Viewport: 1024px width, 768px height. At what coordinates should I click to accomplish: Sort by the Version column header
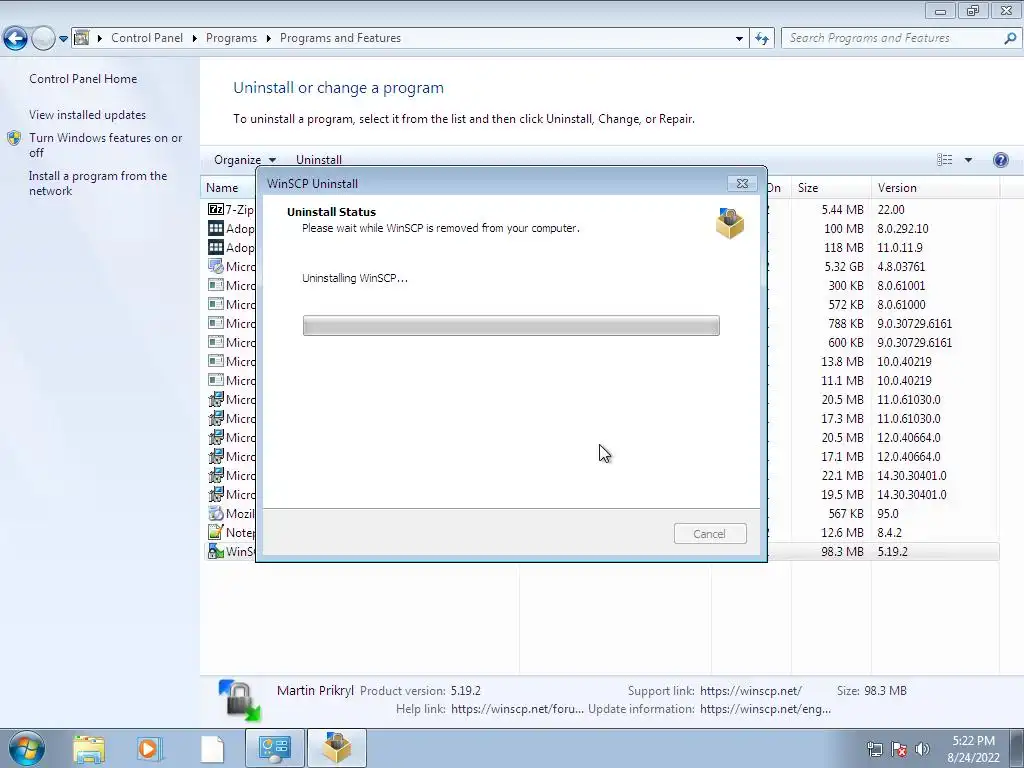pyautogui.click(x=935, y=187)
